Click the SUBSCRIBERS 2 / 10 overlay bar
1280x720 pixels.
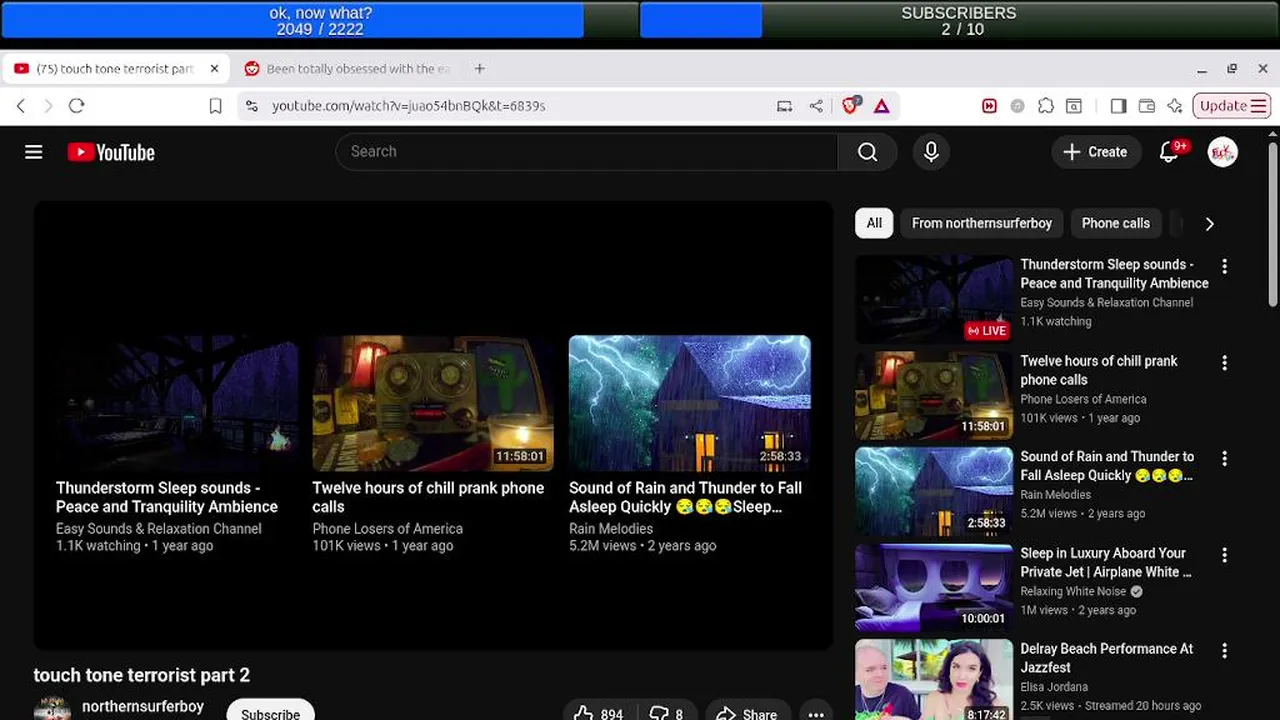coord(958,21)
